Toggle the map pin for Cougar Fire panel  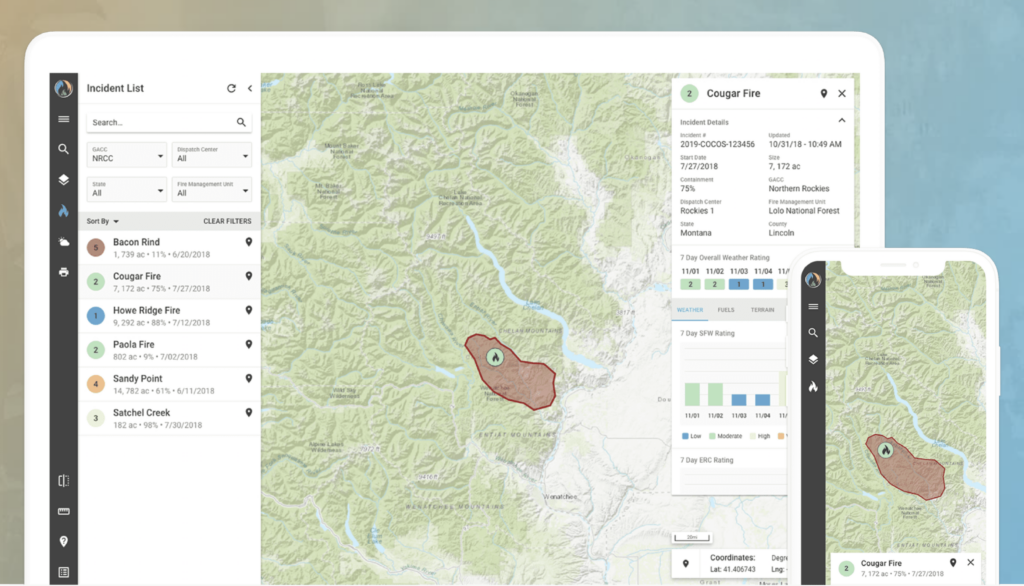[x=823, y=93]
